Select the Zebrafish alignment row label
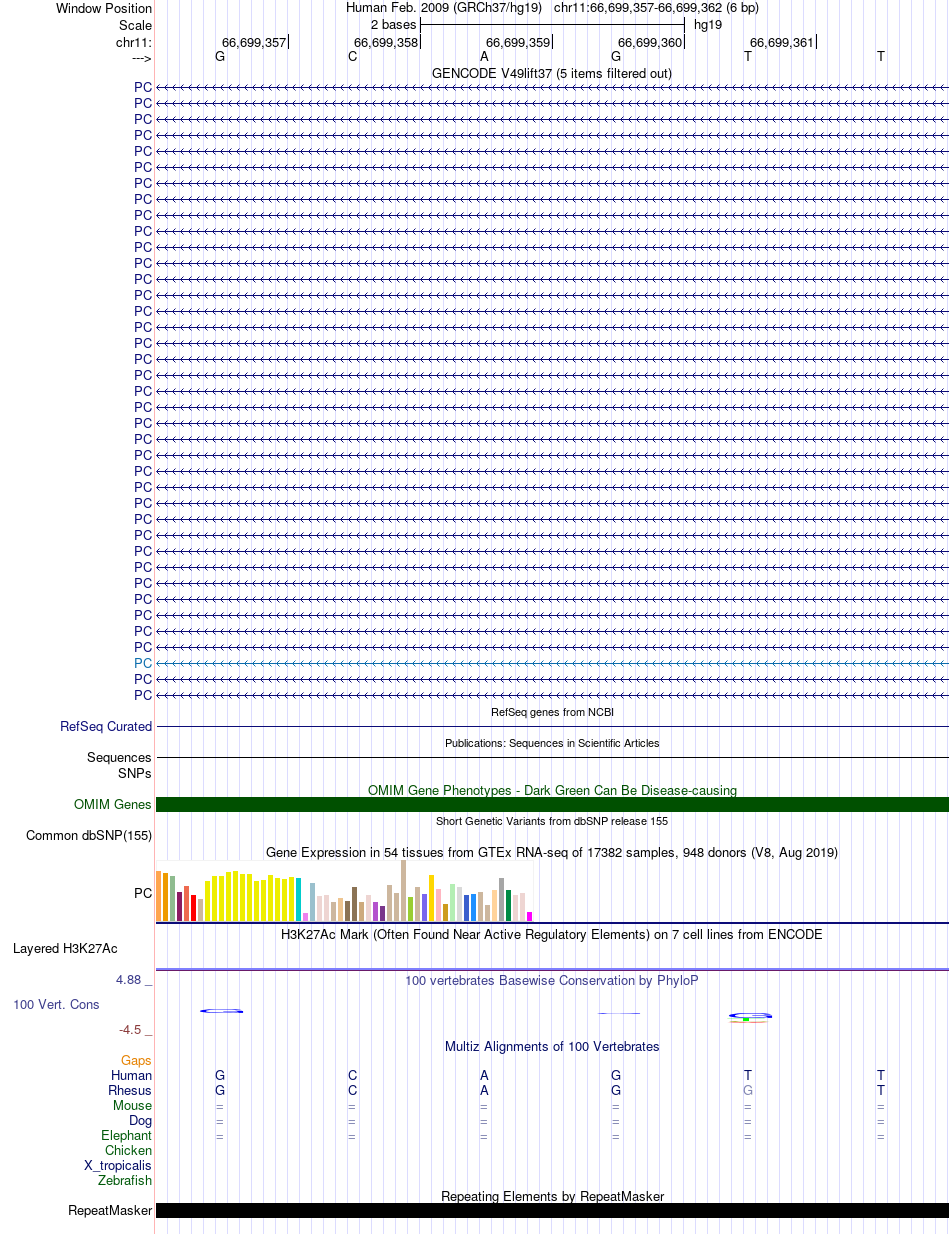 (125, 1181)
